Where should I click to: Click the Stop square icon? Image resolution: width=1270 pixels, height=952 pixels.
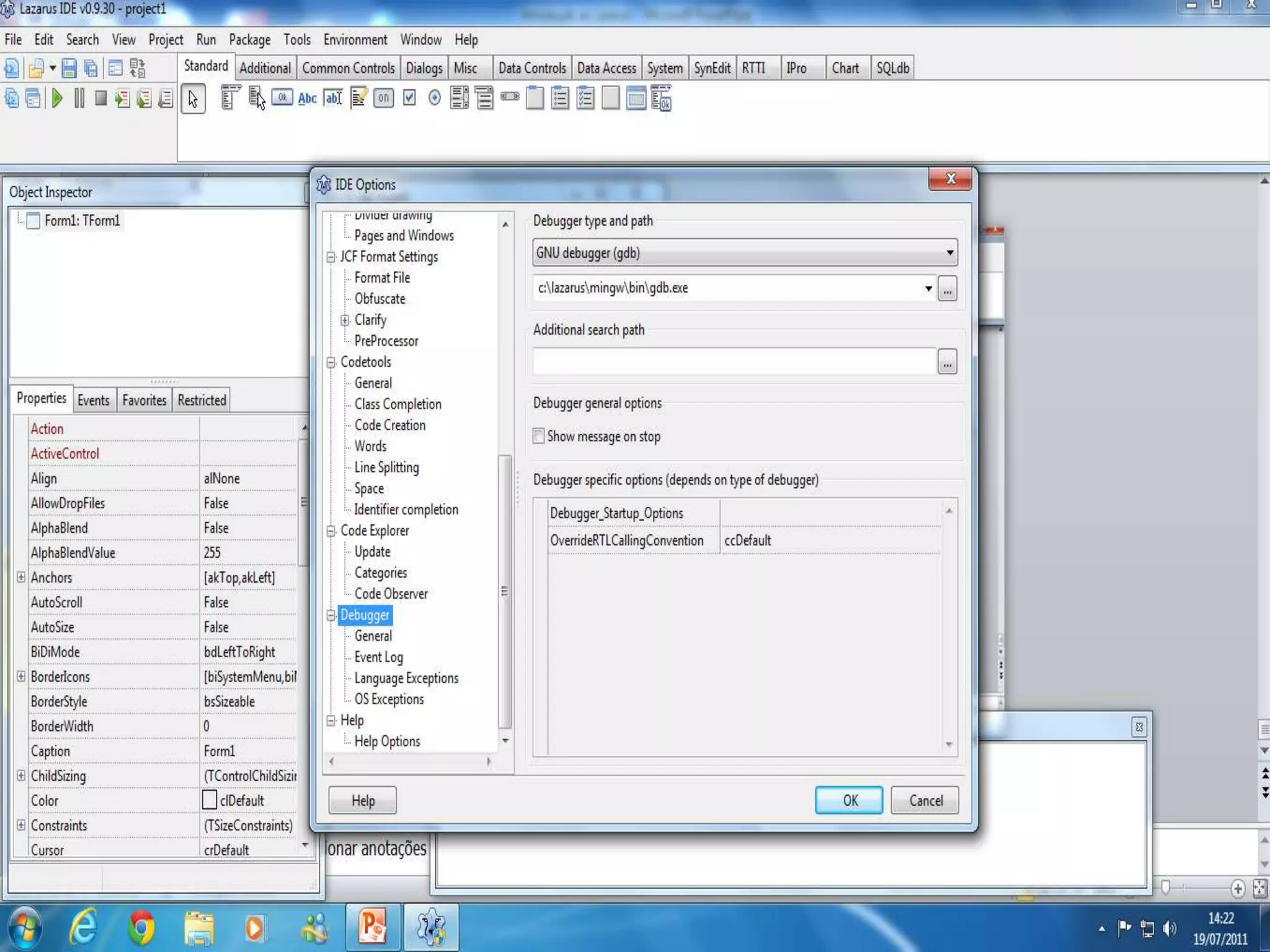pyautogui.click(x=100, y=99)
